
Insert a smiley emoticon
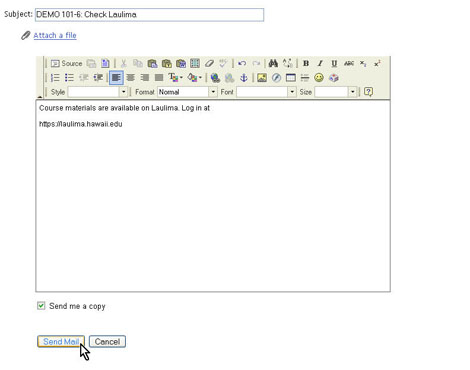[319, 78]
